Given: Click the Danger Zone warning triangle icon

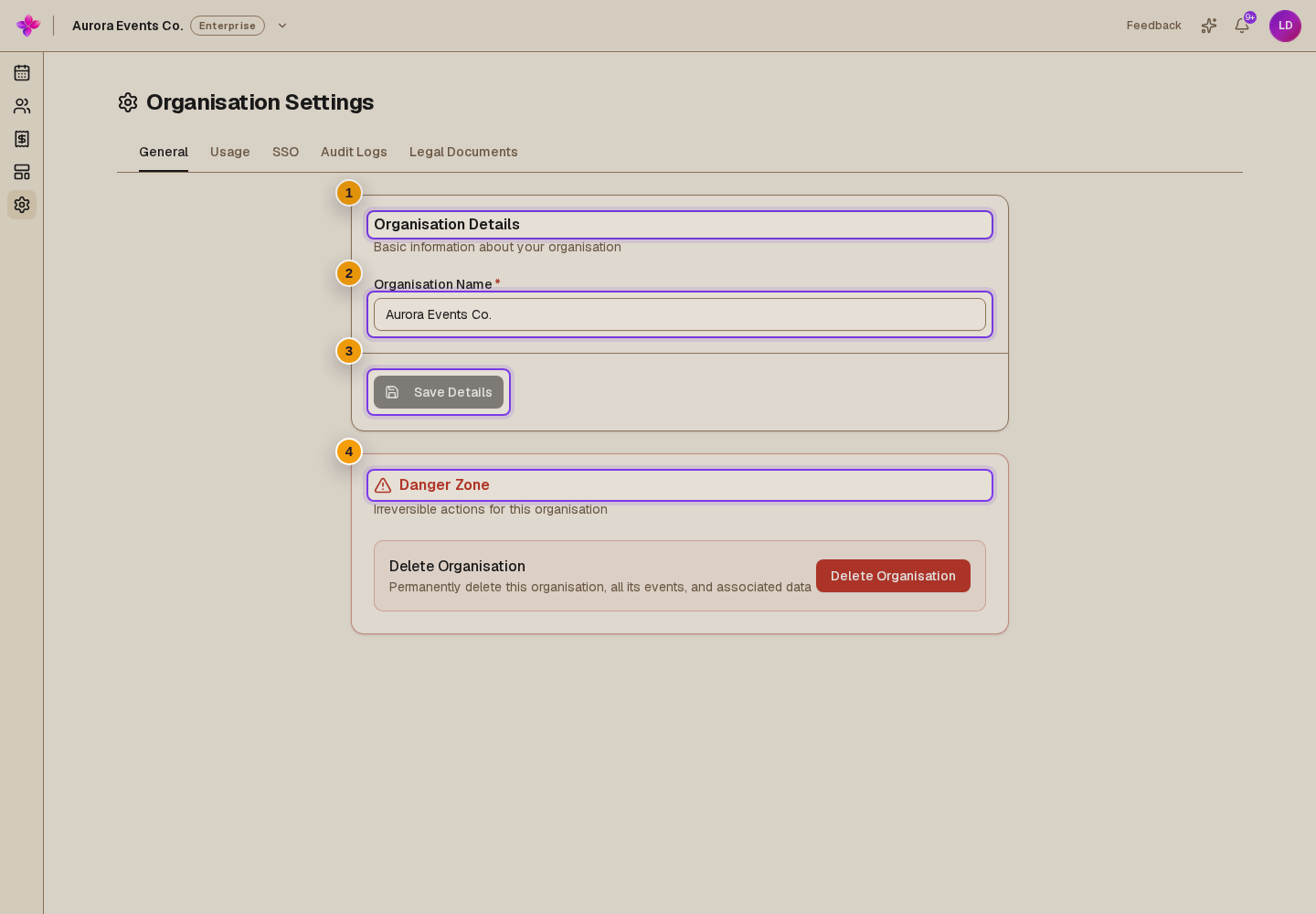Looking at the screenshot, I should click(383, 485).
